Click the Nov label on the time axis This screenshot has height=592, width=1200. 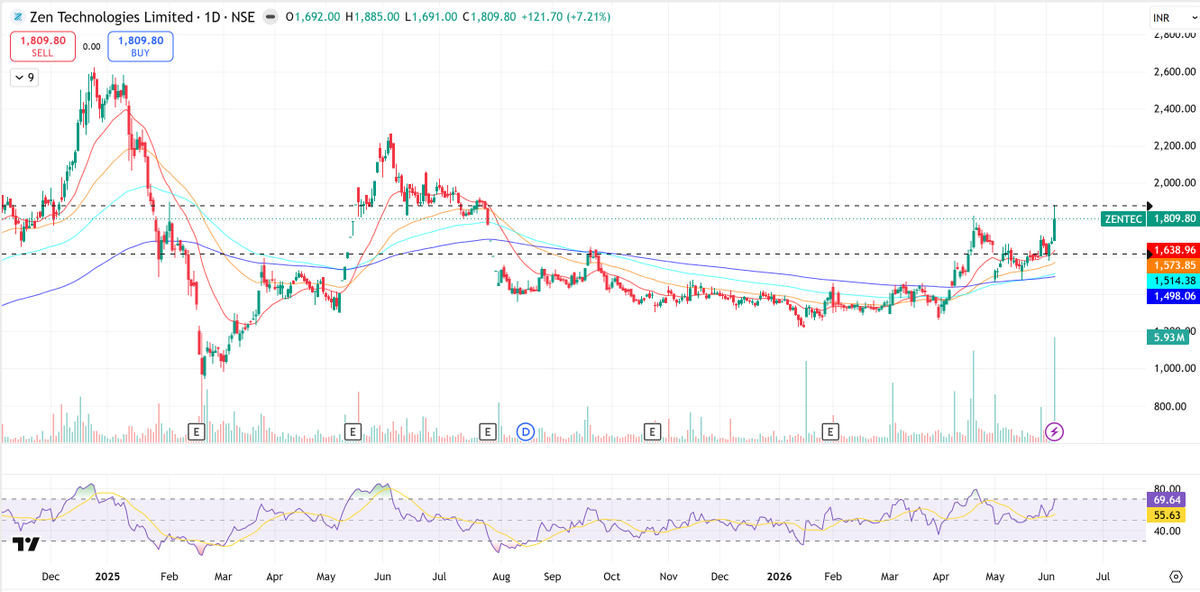667,577
